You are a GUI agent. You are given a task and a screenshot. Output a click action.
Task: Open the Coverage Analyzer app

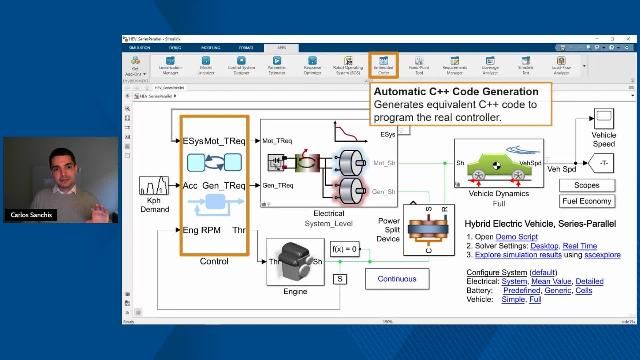click(490, 65)
